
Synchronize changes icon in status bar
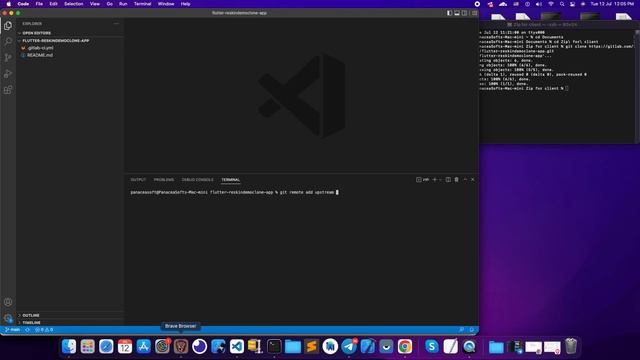click(x=28, y=330)
